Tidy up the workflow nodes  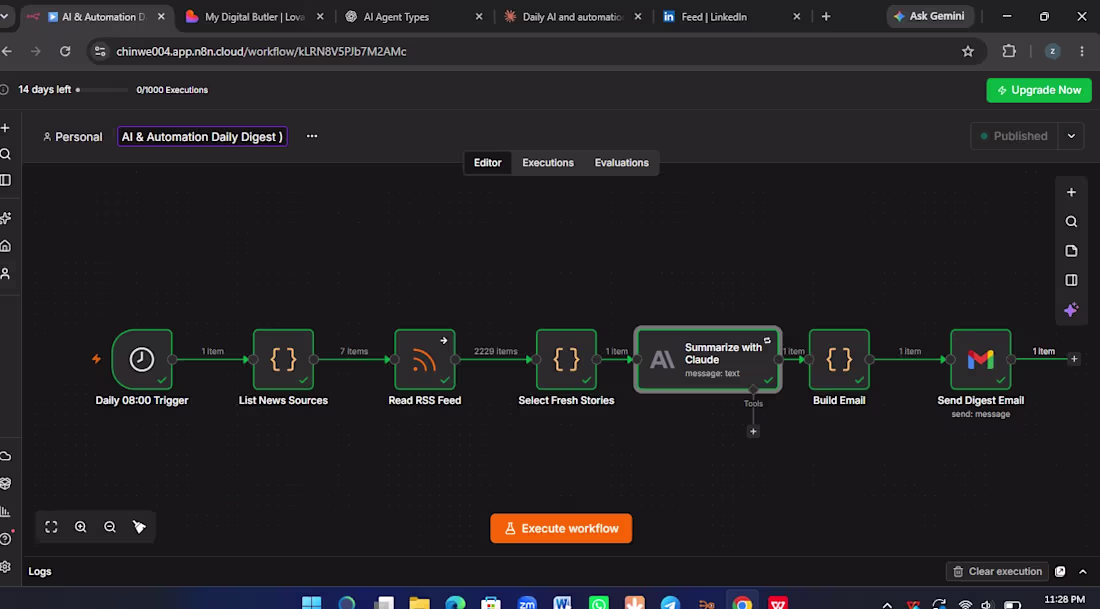(139, 527)
